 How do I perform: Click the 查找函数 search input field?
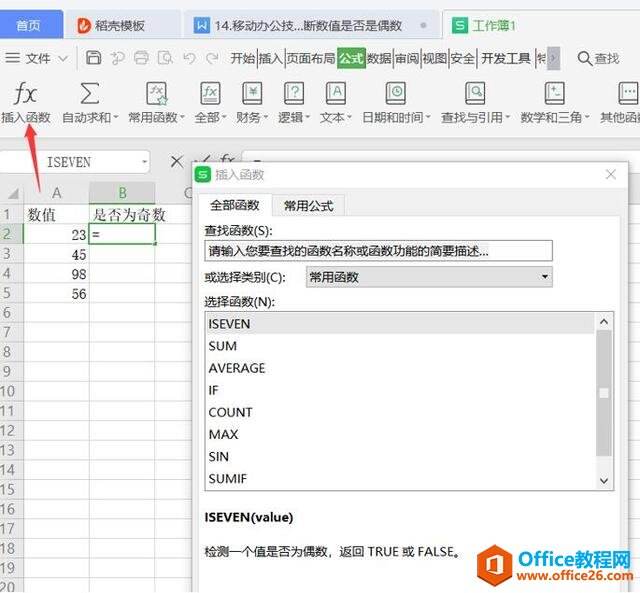[378, 251]
